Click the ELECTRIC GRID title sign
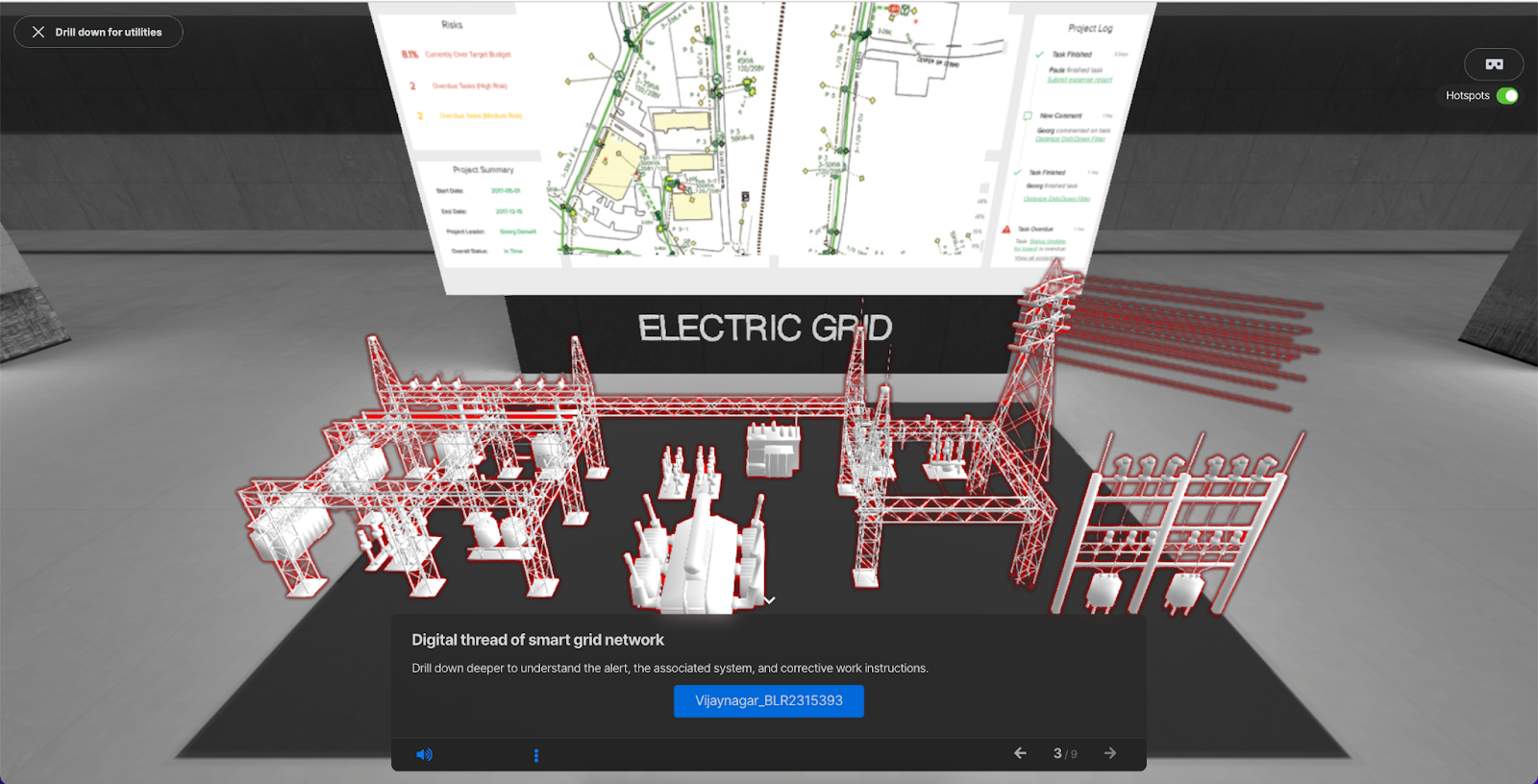The height and width of the screenshot is (784, 1538). [765, 329]
